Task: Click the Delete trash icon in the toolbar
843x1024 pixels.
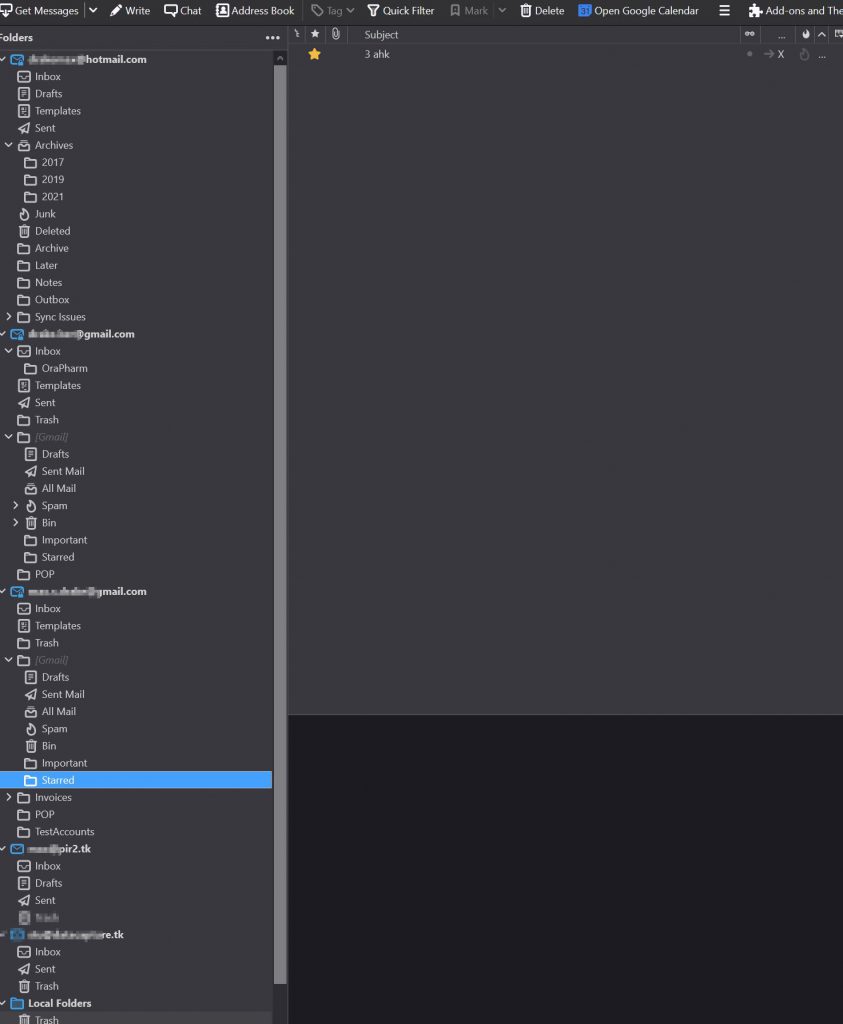Action: [x=526, y=11]
